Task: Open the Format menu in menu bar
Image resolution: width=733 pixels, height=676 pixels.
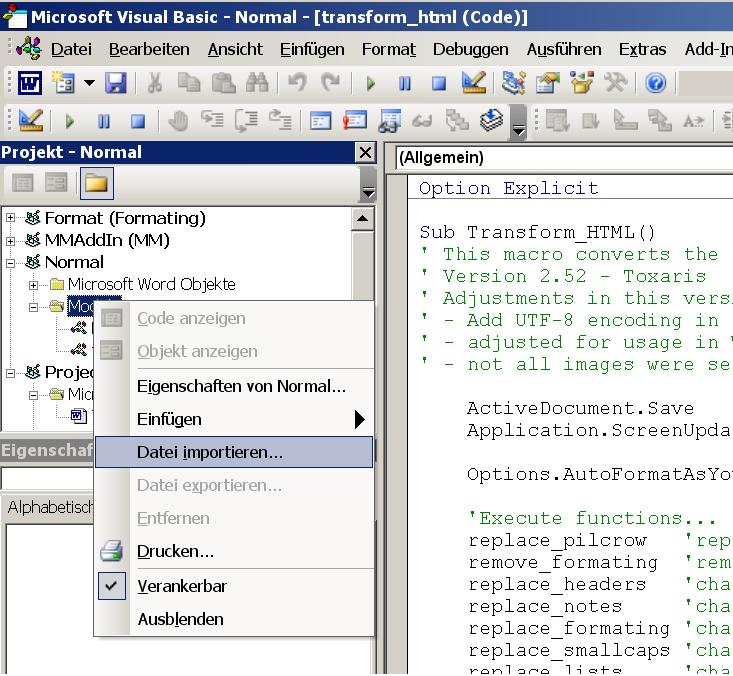Action: 389,49
